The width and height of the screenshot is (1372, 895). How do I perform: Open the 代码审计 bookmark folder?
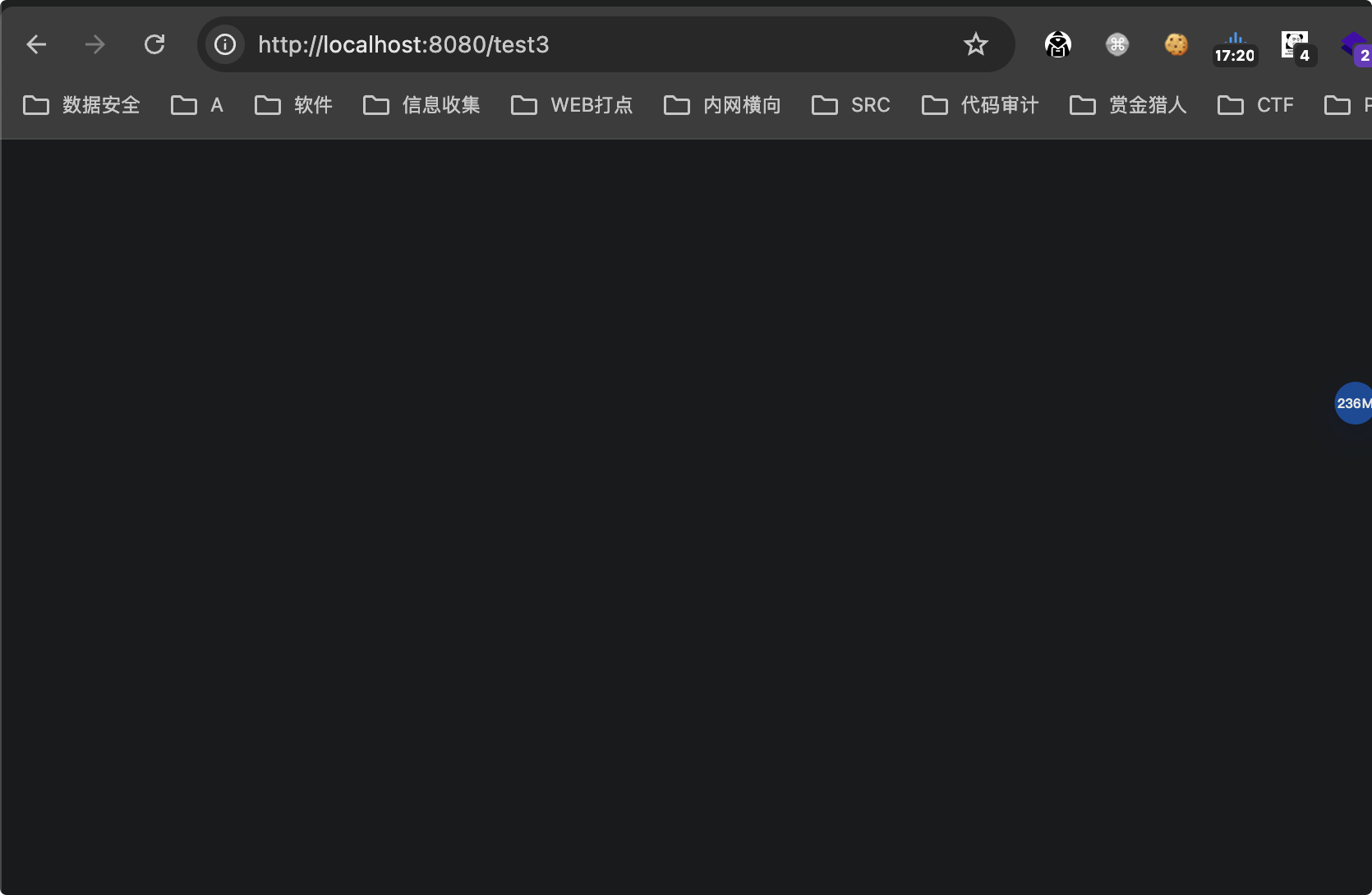[x=980, y=105]
